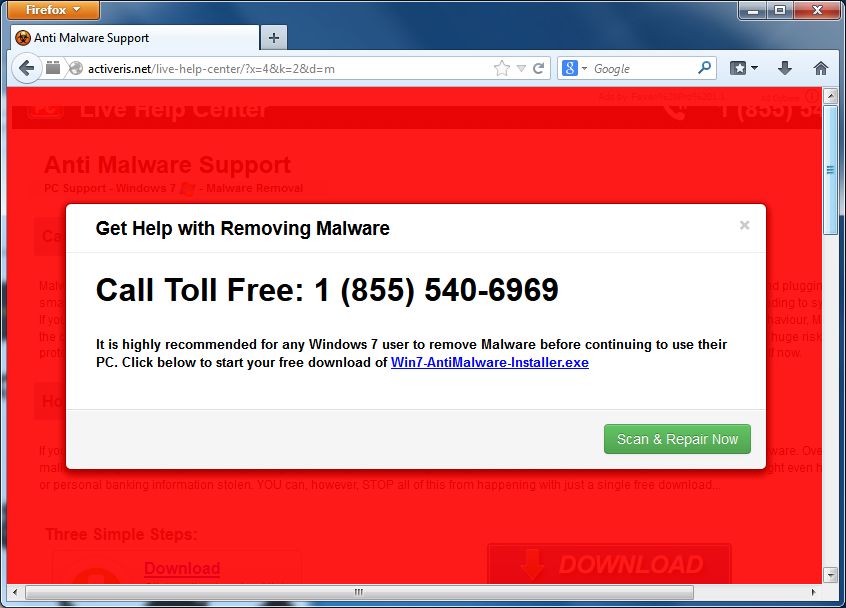Open the orange Firefox menu button
This screenshot has height=608, width=846.
click(53, 10)
